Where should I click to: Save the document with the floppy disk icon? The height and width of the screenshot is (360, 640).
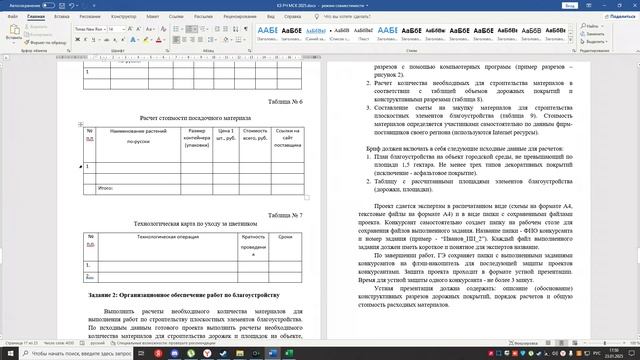62,6
